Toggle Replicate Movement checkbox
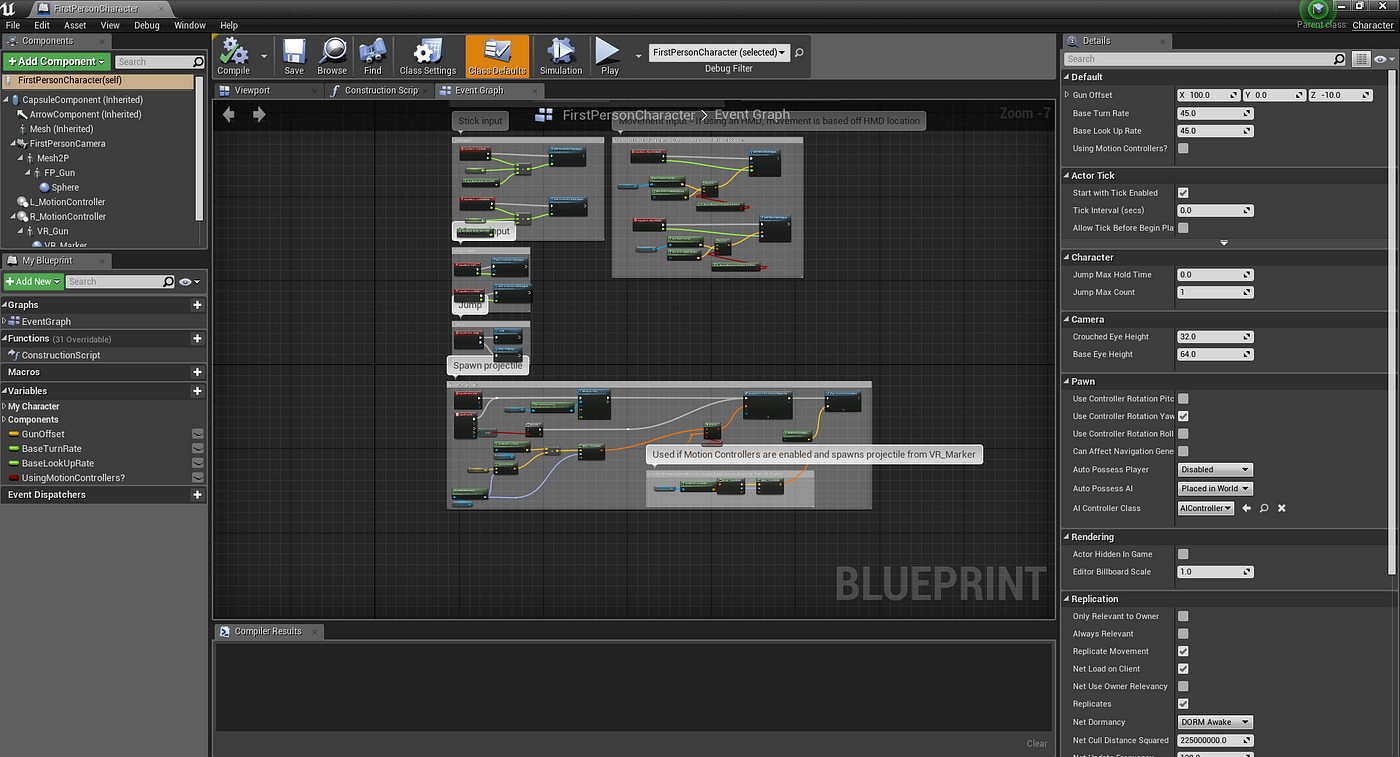1400x757 pixels. point(1183,651)
